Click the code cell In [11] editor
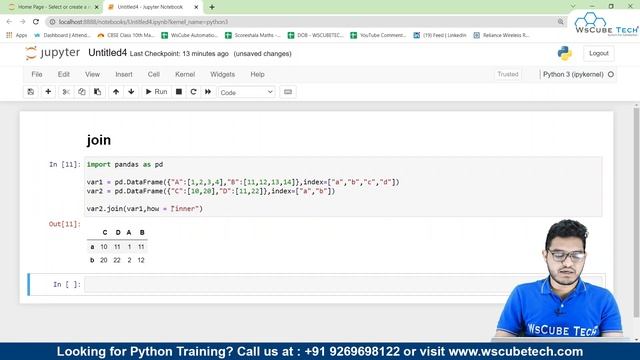This screenshot has height=360, width=640. tap(343, 187)
